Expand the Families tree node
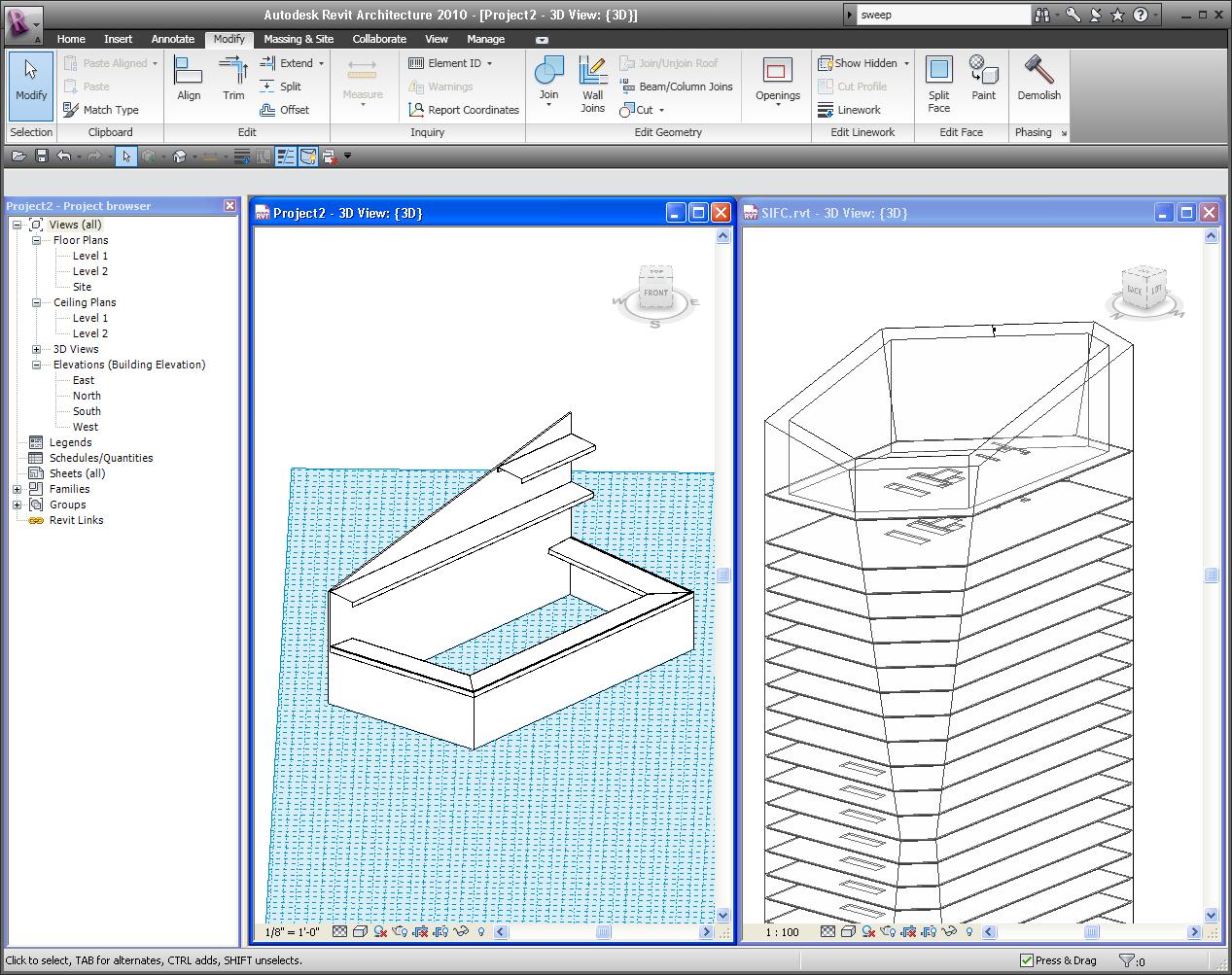 [17, 489]
